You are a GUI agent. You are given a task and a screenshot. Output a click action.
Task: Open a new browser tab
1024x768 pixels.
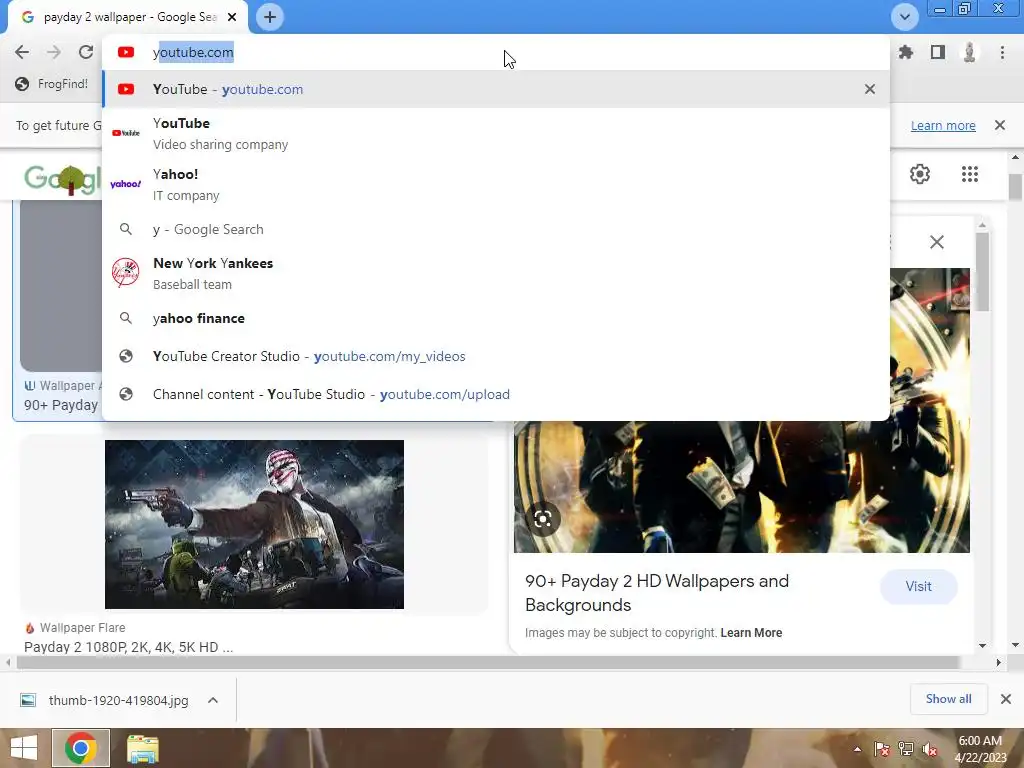(270, 17)
